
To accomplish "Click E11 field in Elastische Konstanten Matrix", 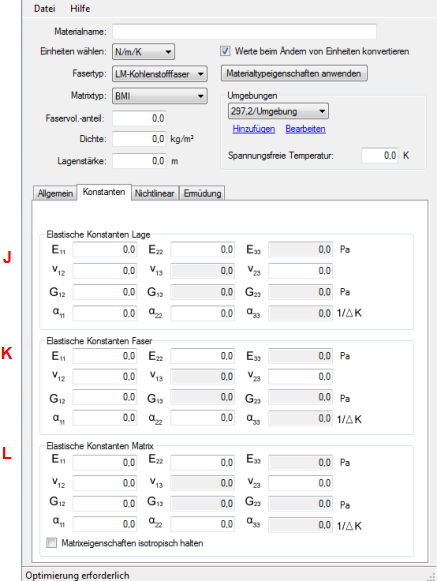I will pyautogui.click(x=105, y=462).
